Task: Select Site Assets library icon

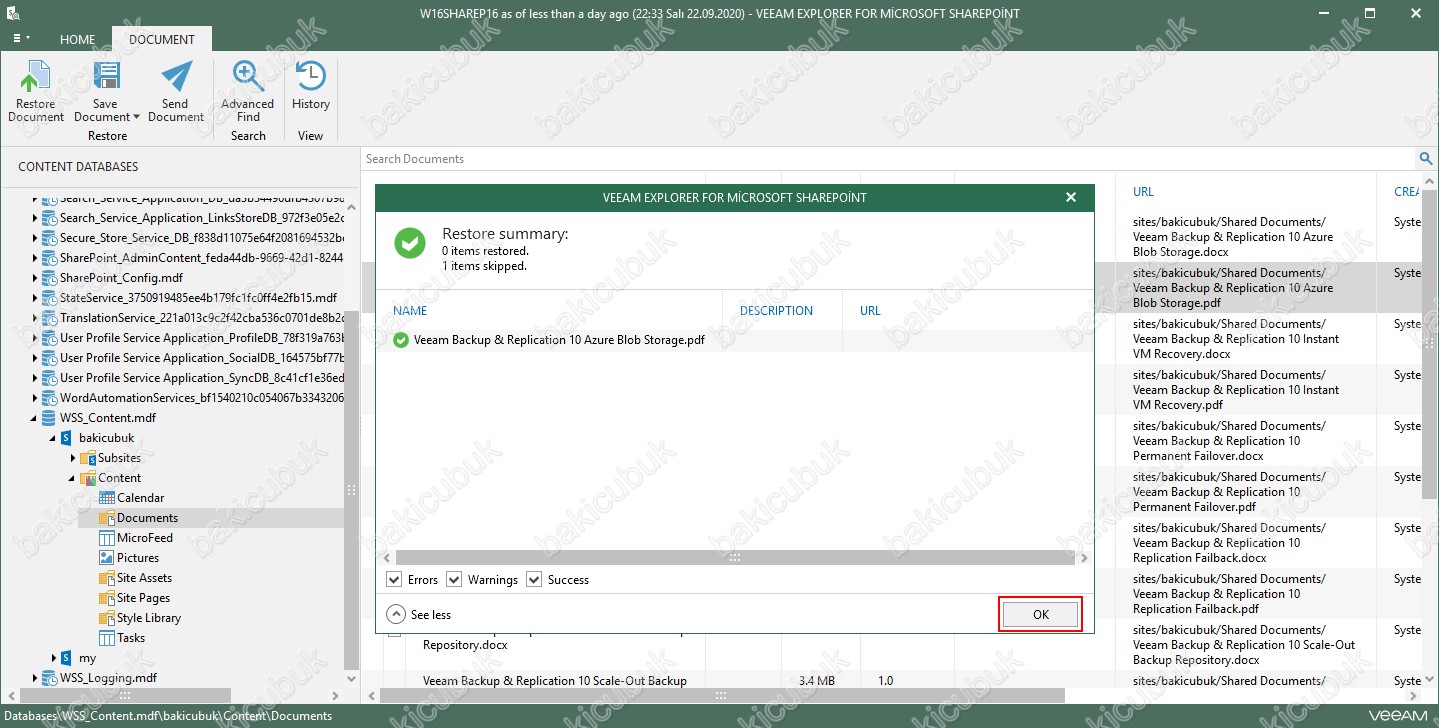Action: pyautogui.click(x=107, y=578)
